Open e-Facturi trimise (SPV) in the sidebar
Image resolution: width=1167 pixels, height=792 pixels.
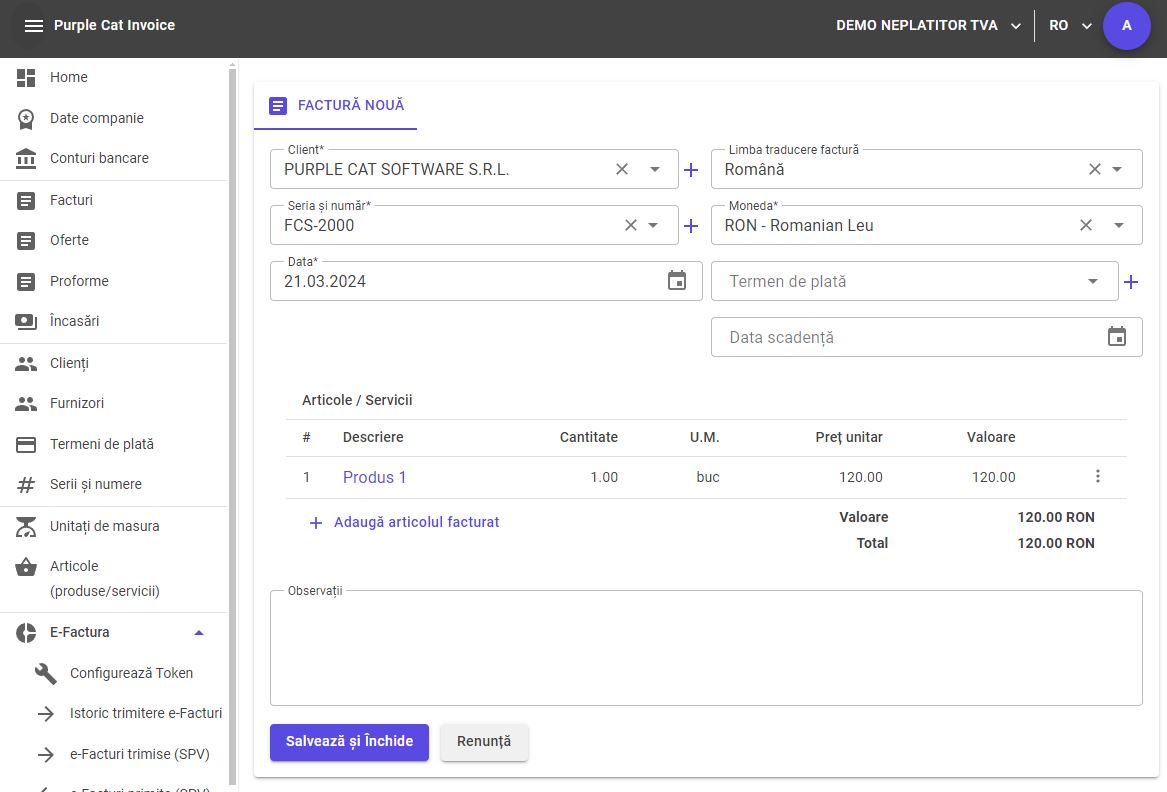pyautogui.click(x=140, y=755)
